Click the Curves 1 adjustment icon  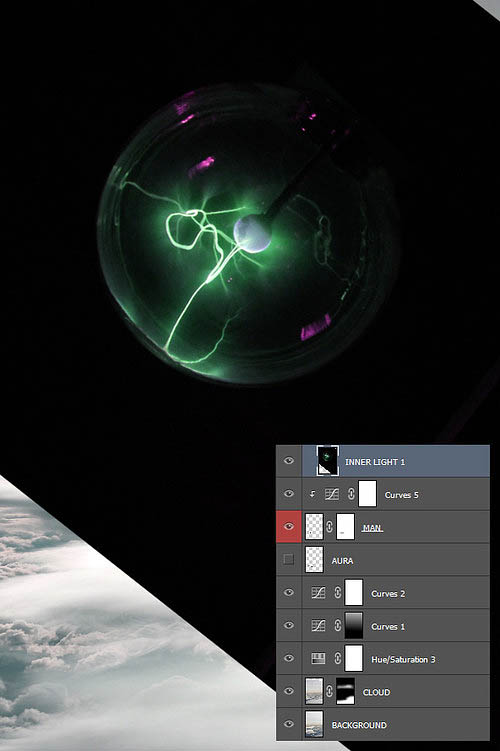318,626
